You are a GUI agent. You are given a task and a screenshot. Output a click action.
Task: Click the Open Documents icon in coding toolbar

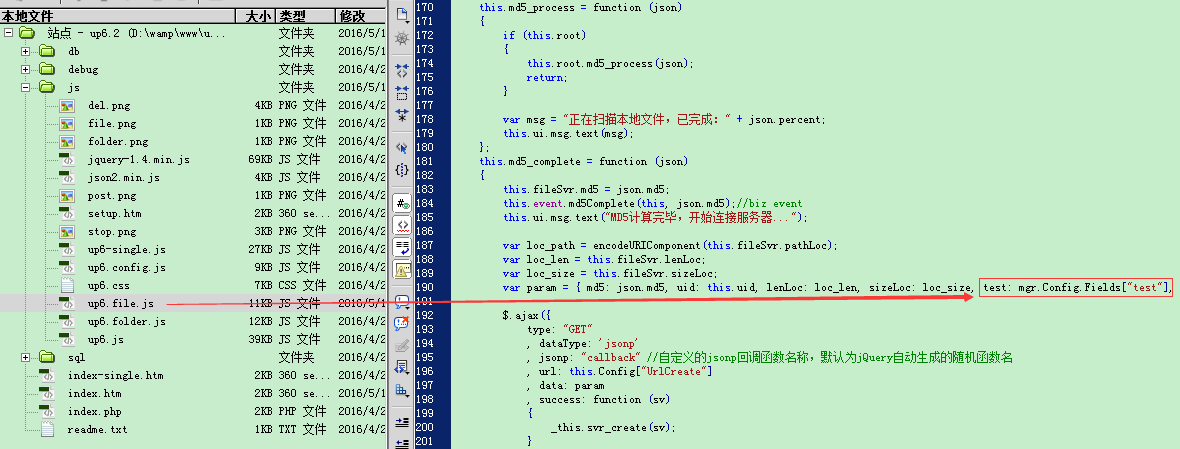point(402,14)
